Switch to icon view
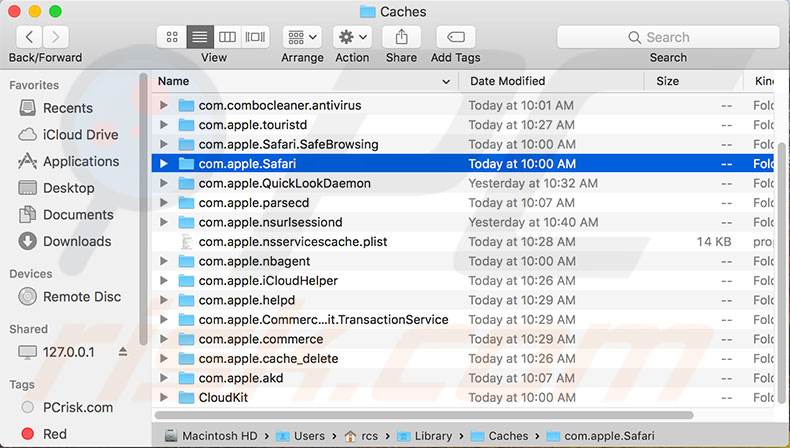This screenshot has height=448, width=790. click(172, 37)
